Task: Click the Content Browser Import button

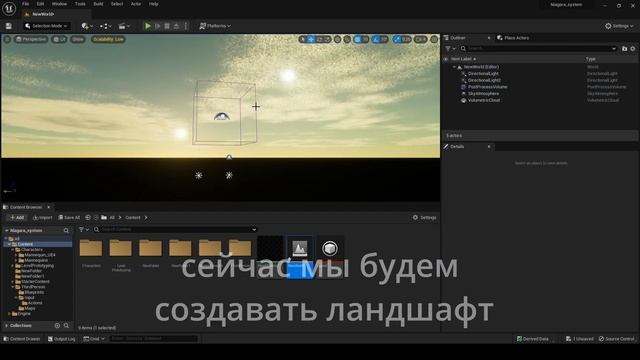Action: [x=42, y=218]
